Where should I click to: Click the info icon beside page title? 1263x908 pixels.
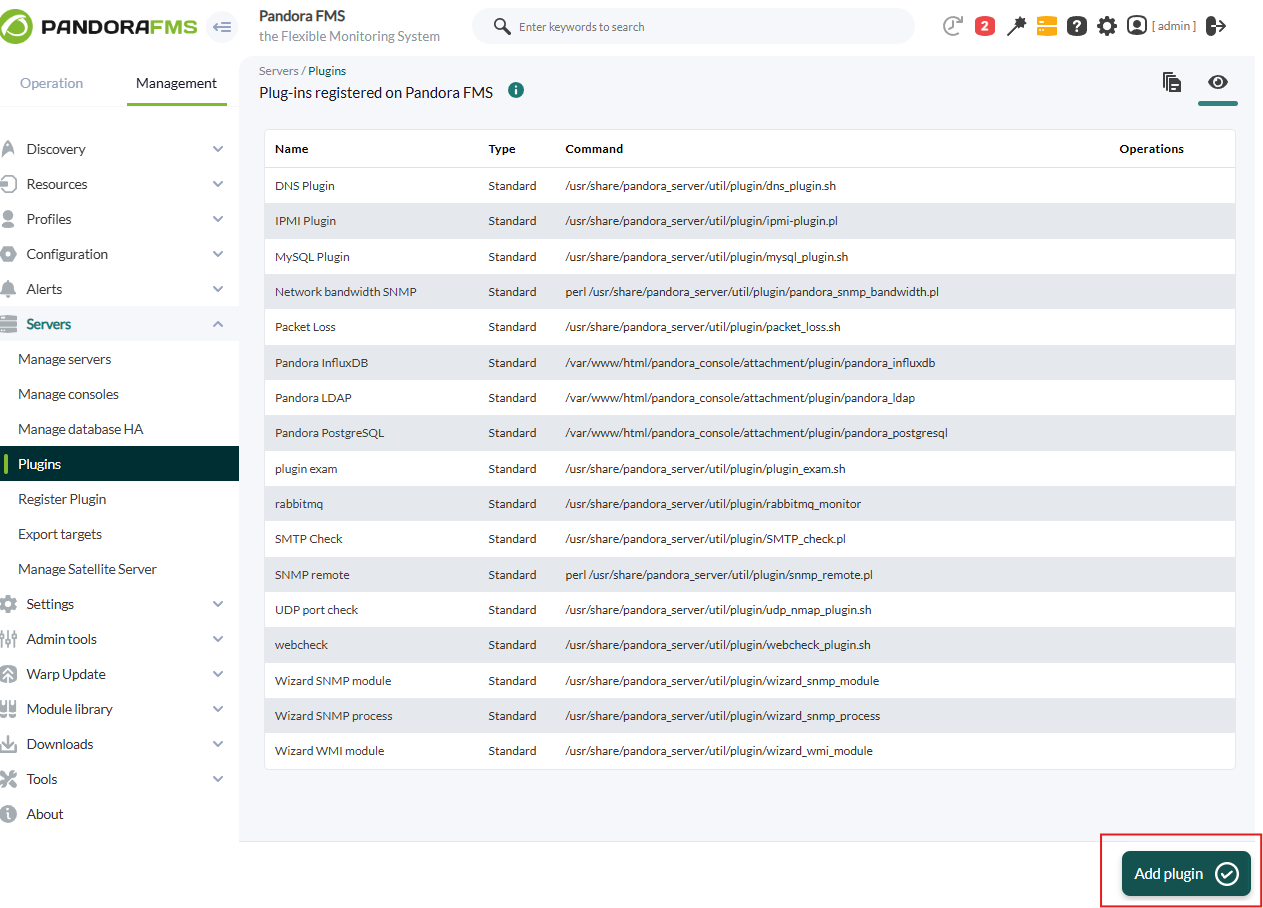(x=516, y=90)
